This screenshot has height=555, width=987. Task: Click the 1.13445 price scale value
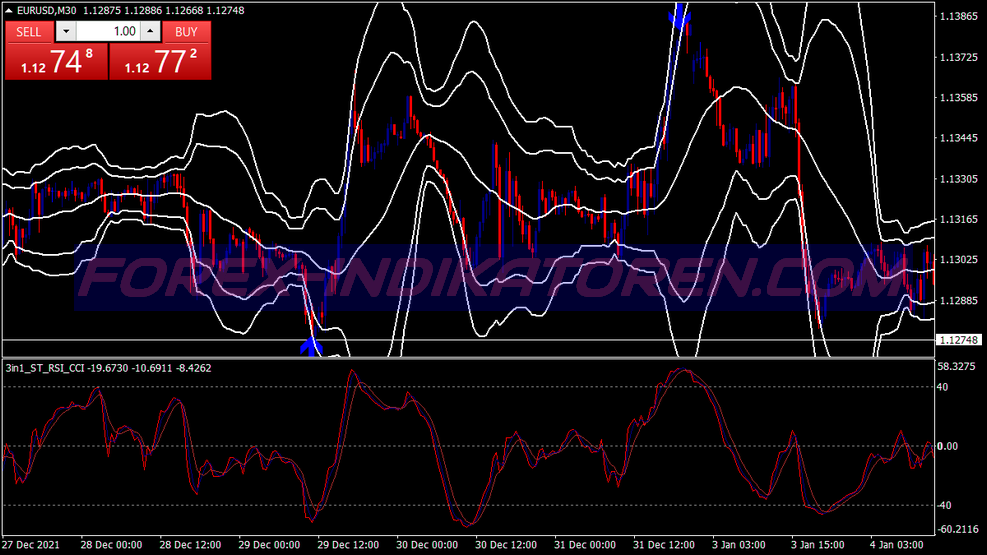click(958, 138)
